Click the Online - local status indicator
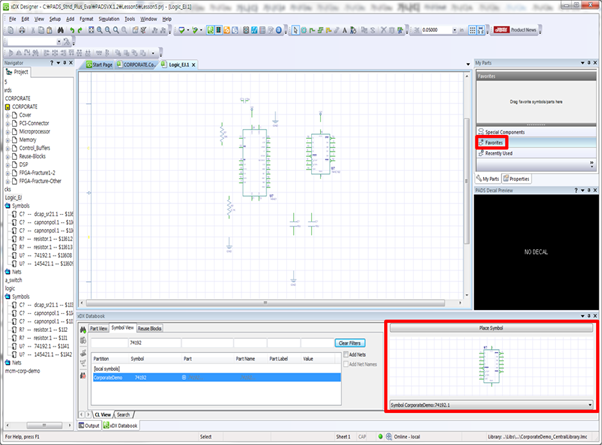This screenshot has width=602, height=445. [x=403, y=437]
